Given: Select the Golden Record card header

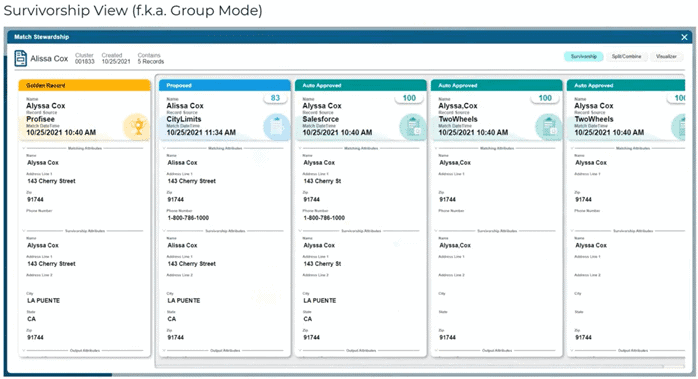Looking at the screenshot, I should pyautogui.click(x=85, y=85).
